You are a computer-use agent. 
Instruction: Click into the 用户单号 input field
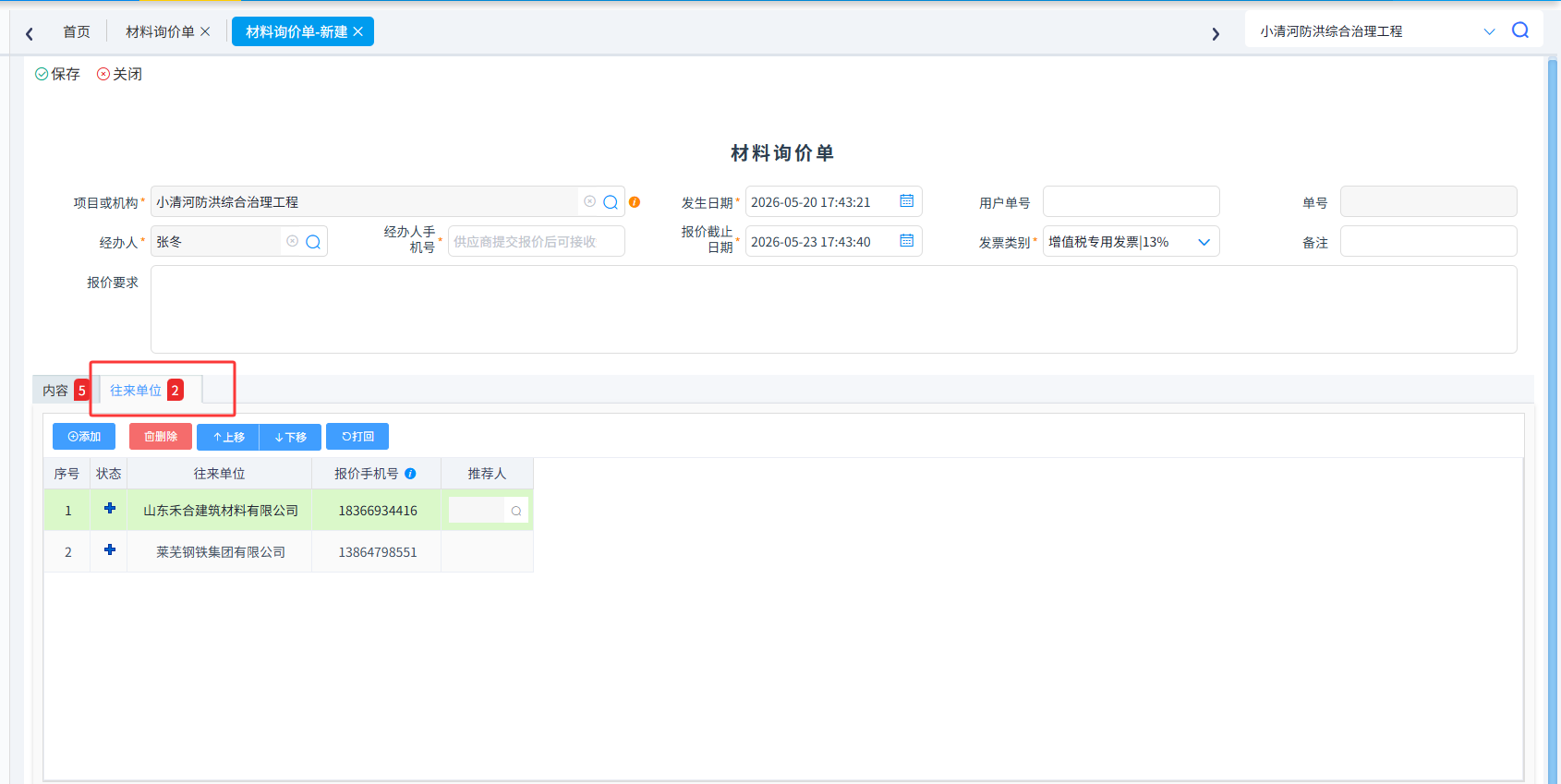[x=1131, y=201]
